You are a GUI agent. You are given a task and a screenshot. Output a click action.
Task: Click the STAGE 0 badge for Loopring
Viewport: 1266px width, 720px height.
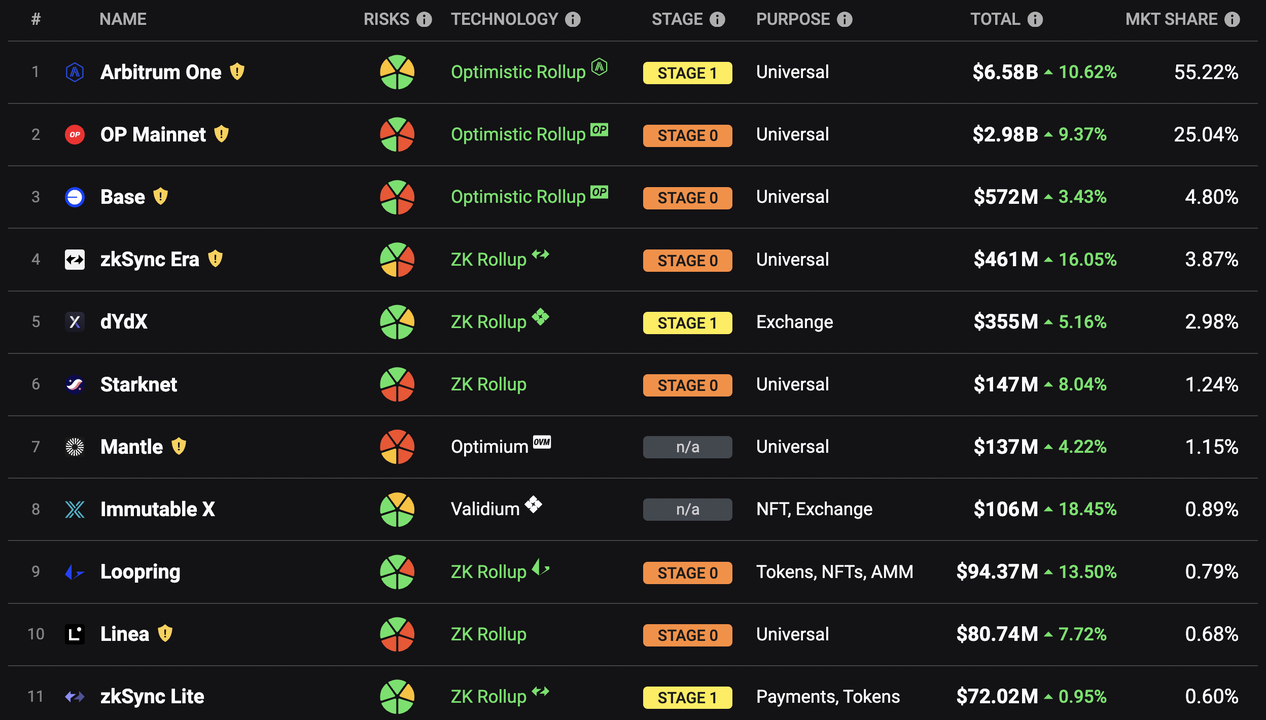click(x=687, y=573)
